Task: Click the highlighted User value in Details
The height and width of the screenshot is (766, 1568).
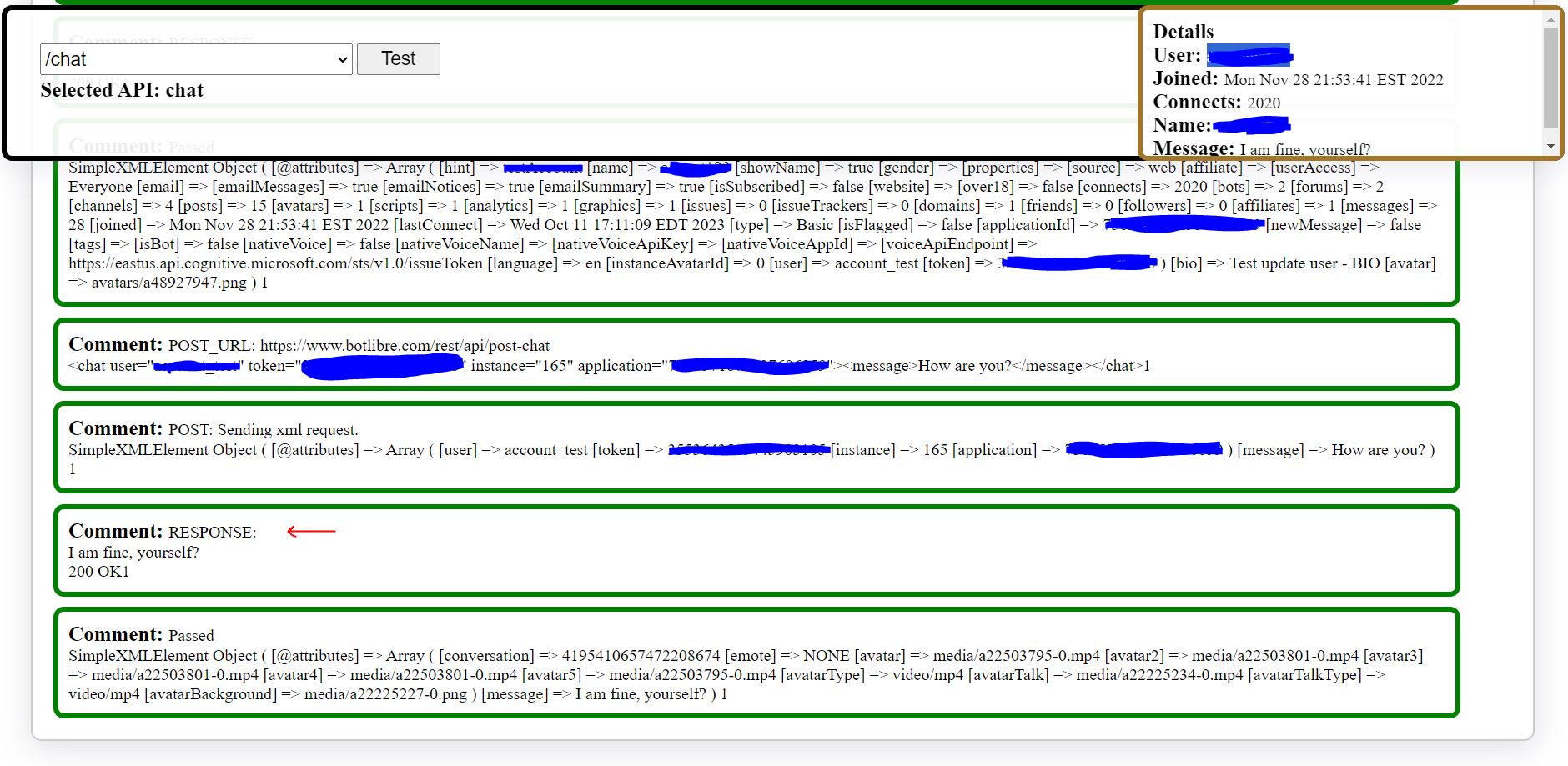Action: coord(1248,56)
